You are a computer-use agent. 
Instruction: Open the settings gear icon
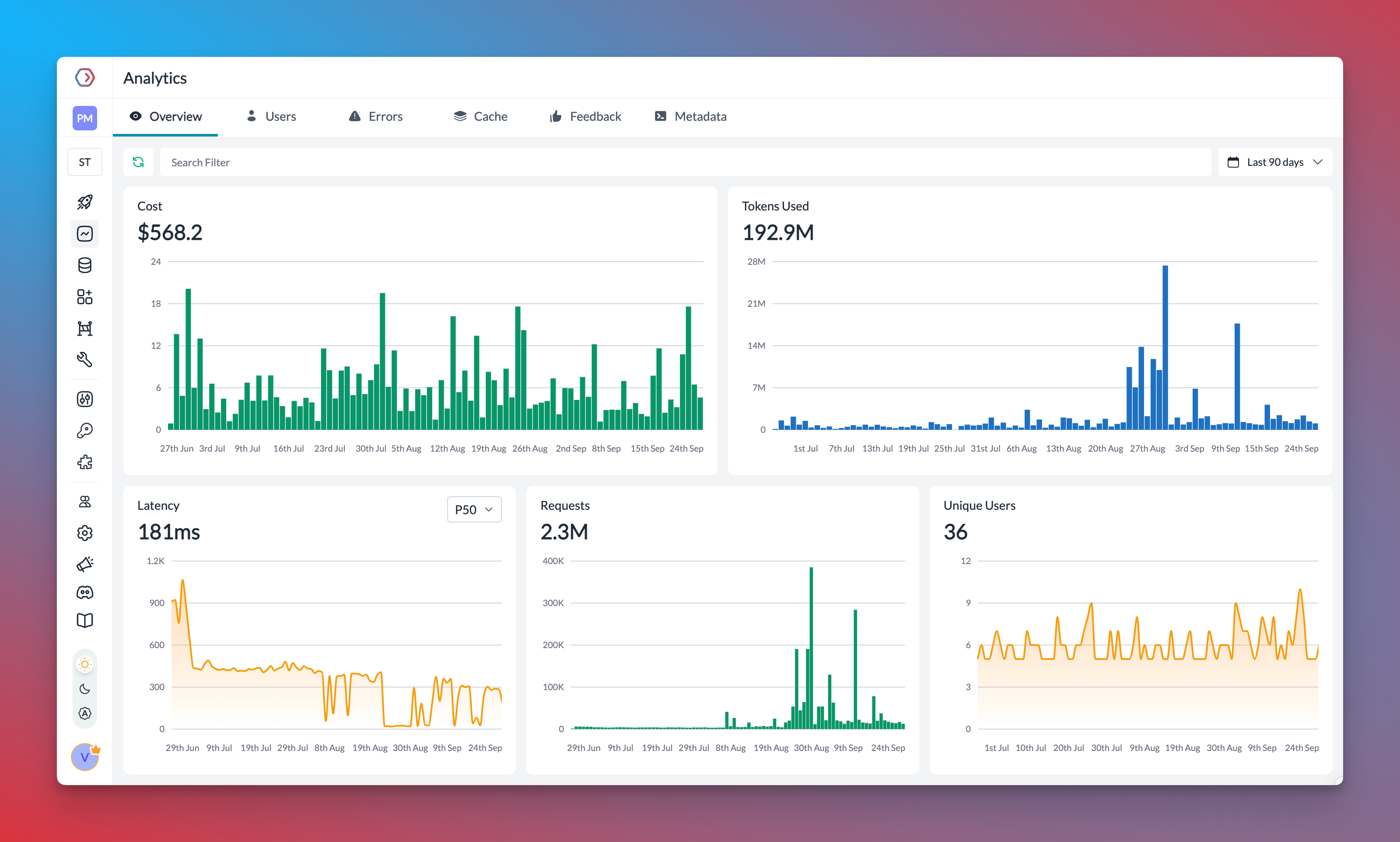tap(84, 533)
